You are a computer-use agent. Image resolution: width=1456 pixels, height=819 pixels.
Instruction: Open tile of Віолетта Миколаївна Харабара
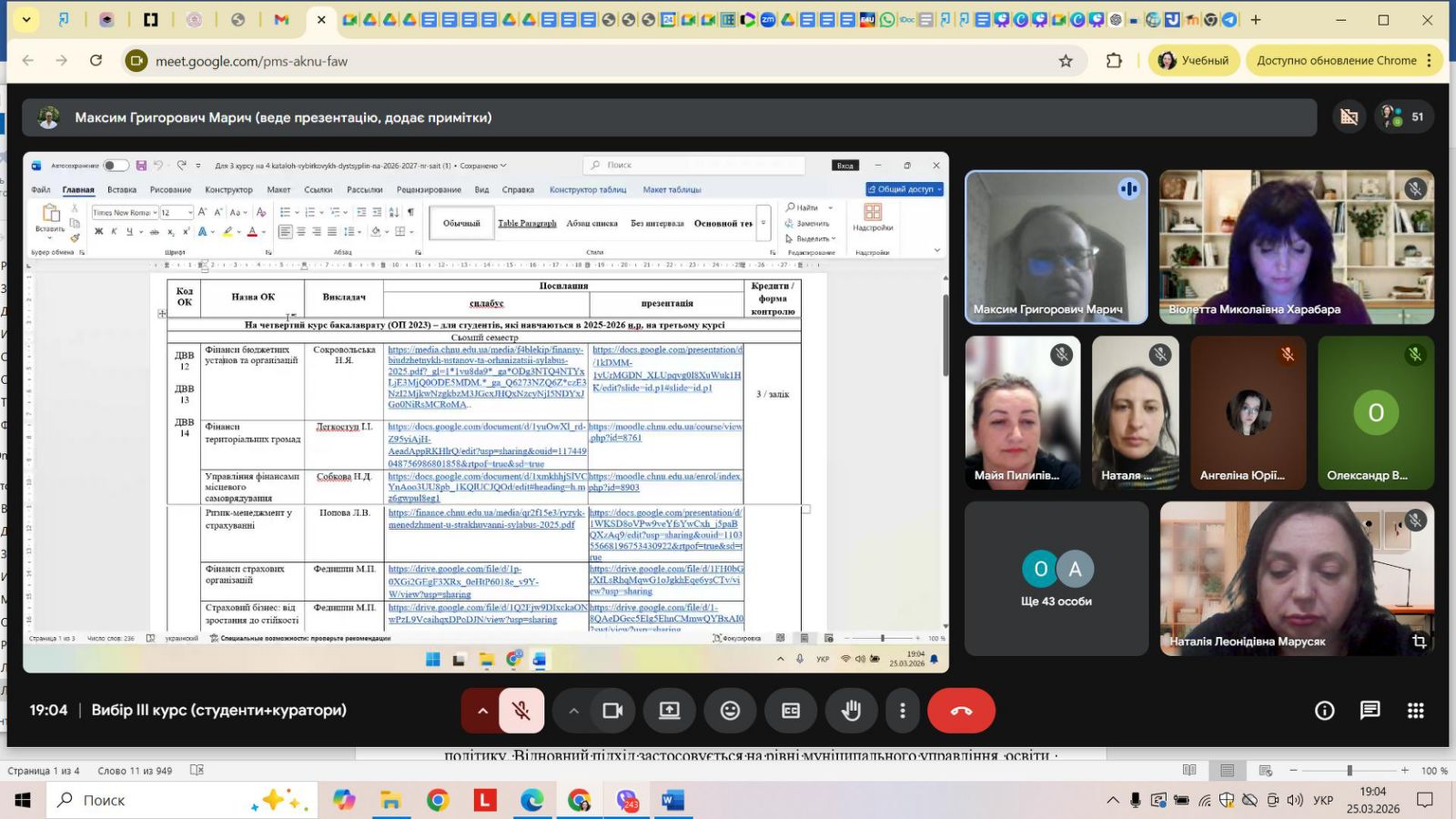(x=1297, y=247)
